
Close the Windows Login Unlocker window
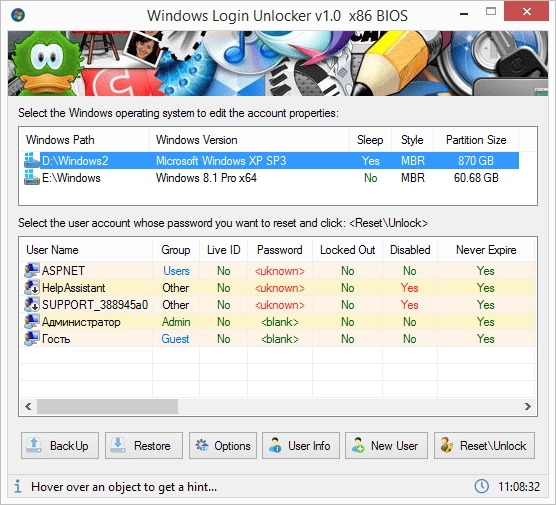527,12
